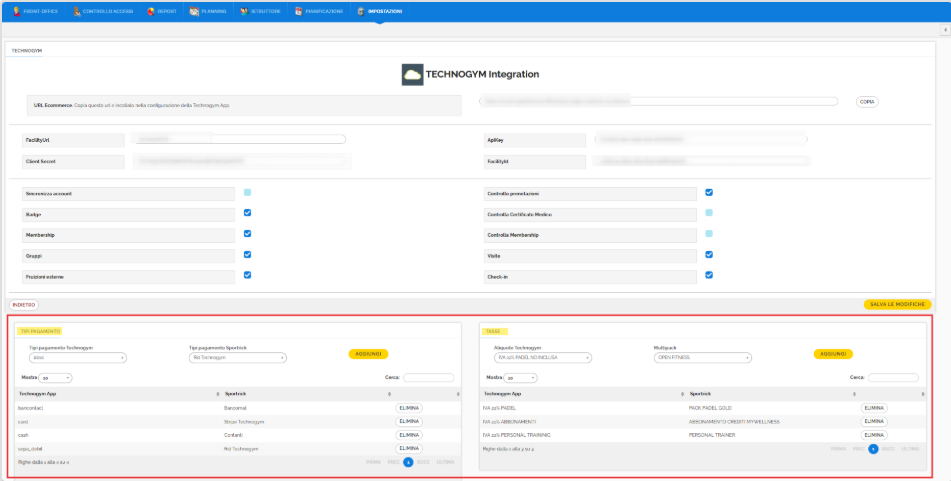Click the COPIA button
This screenshot has width=951, height=481.
(x=867, y=102)
